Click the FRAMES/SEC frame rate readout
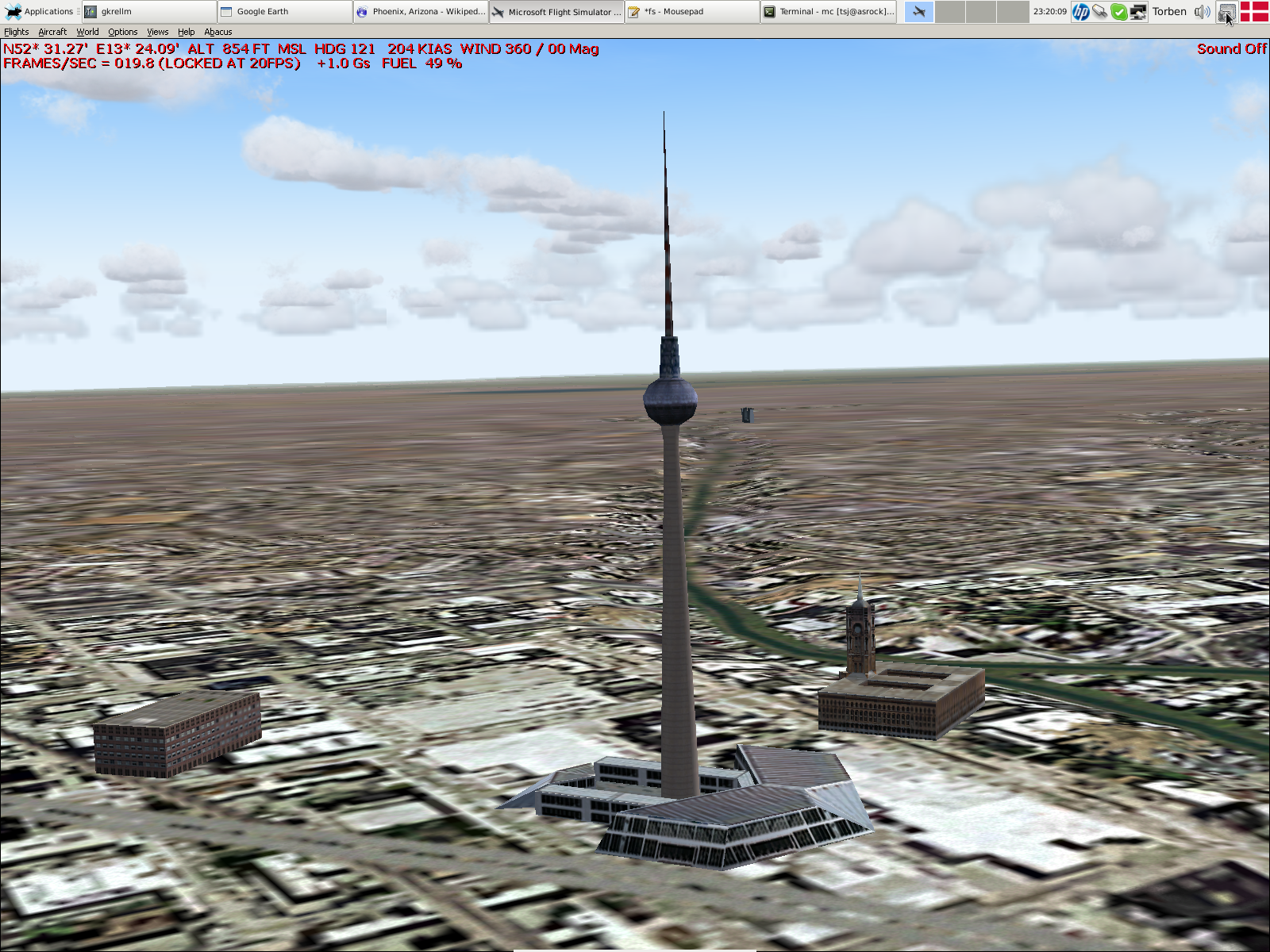 [x=152, y=63]
